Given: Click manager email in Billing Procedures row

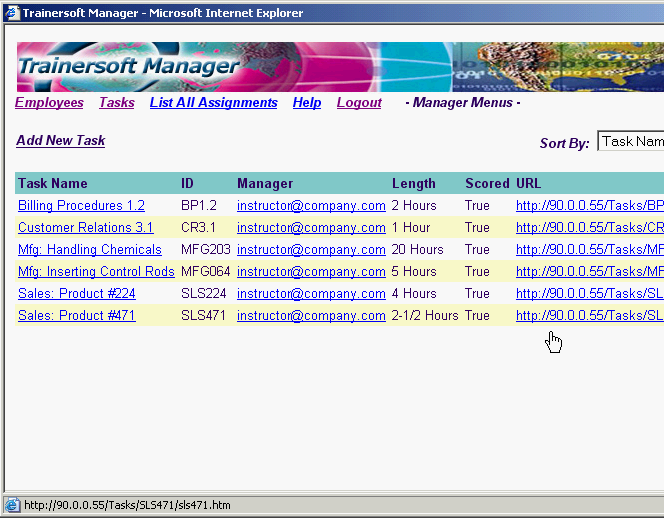Looking at the screenshot, I should point(311,205).
